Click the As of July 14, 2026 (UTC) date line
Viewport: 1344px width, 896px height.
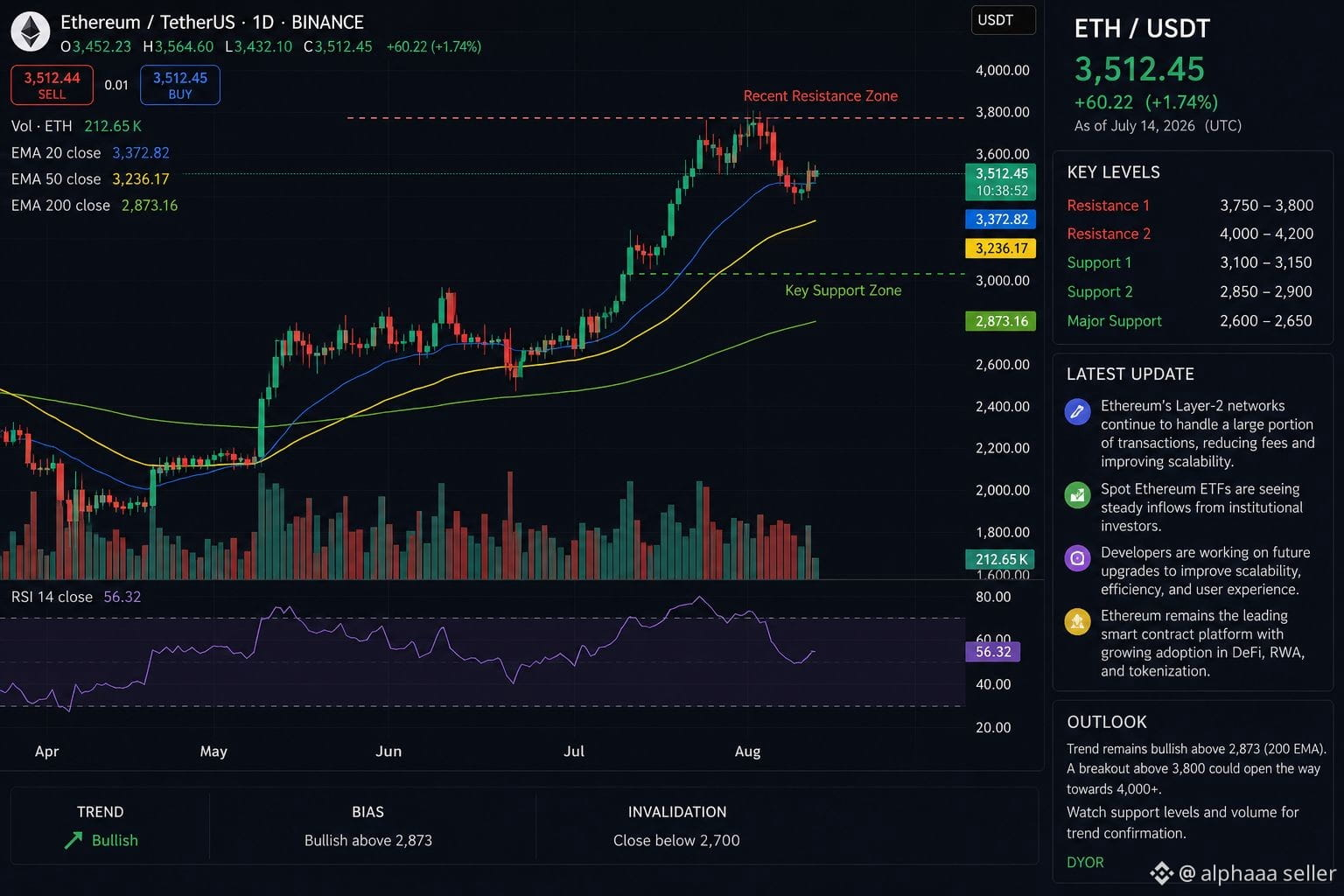tap(1158, 126)
